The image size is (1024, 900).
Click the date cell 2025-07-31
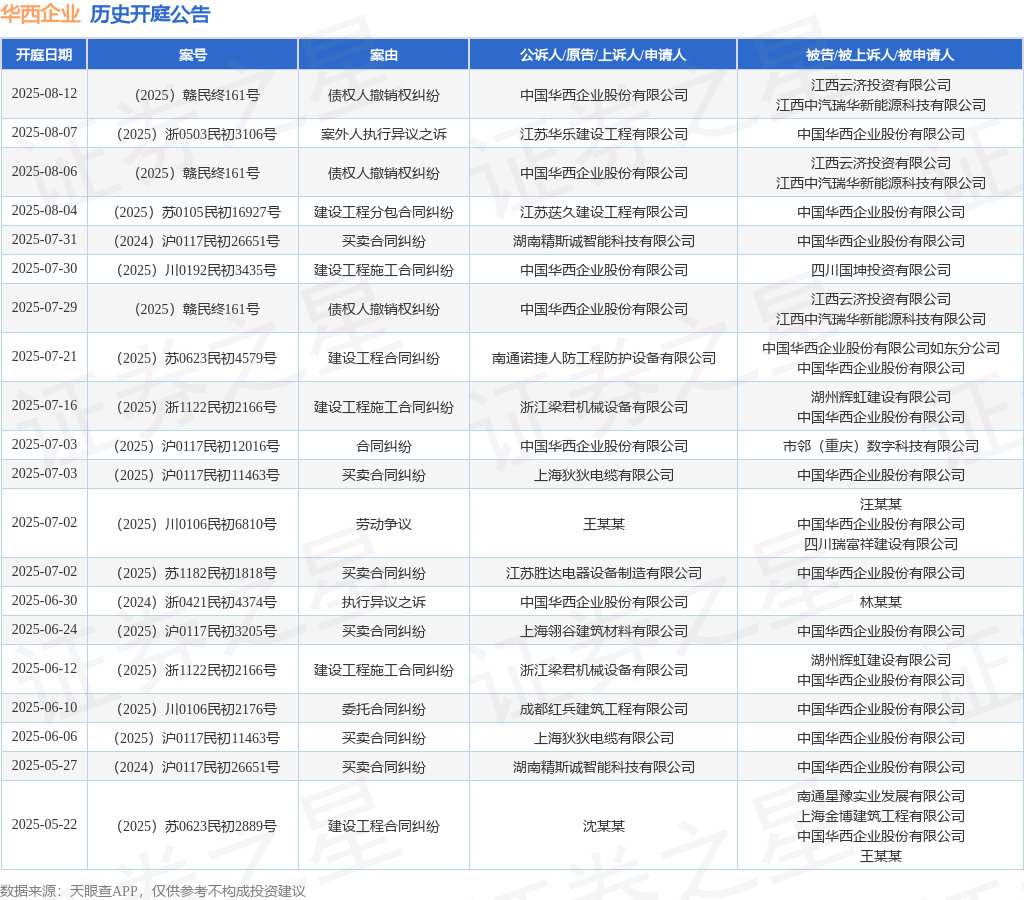tap(44, 240)
